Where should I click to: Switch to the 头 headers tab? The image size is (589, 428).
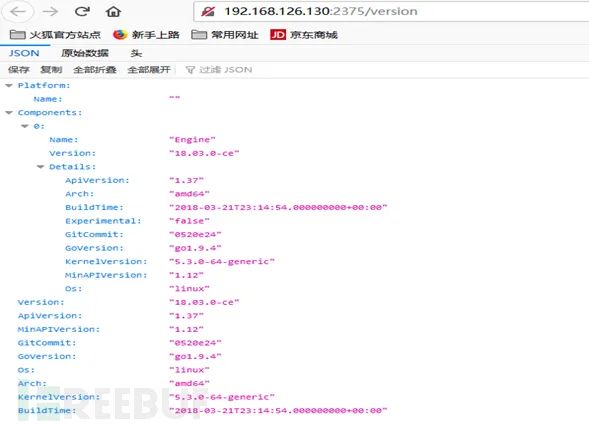(x=136, y=53)
